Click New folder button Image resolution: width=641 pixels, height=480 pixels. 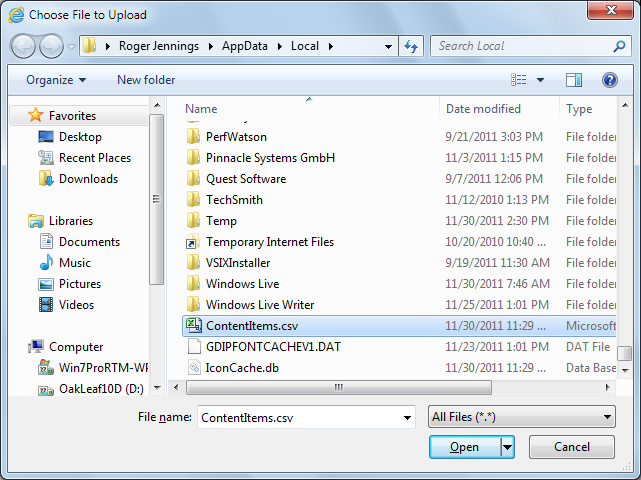pos(146,80)
